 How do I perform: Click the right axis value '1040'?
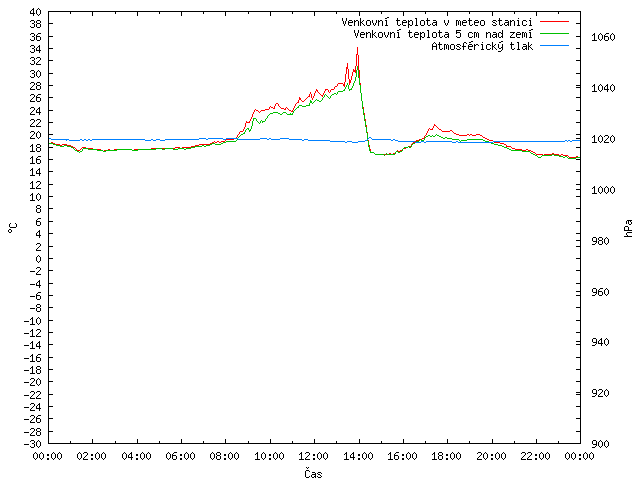pyautogui.click(x=603, y=88)
